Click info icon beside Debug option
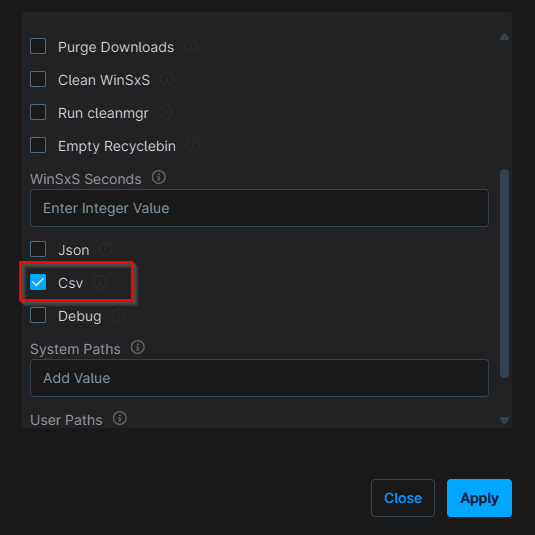Viewport: 535px width, 535px height. tap(119, 315)
